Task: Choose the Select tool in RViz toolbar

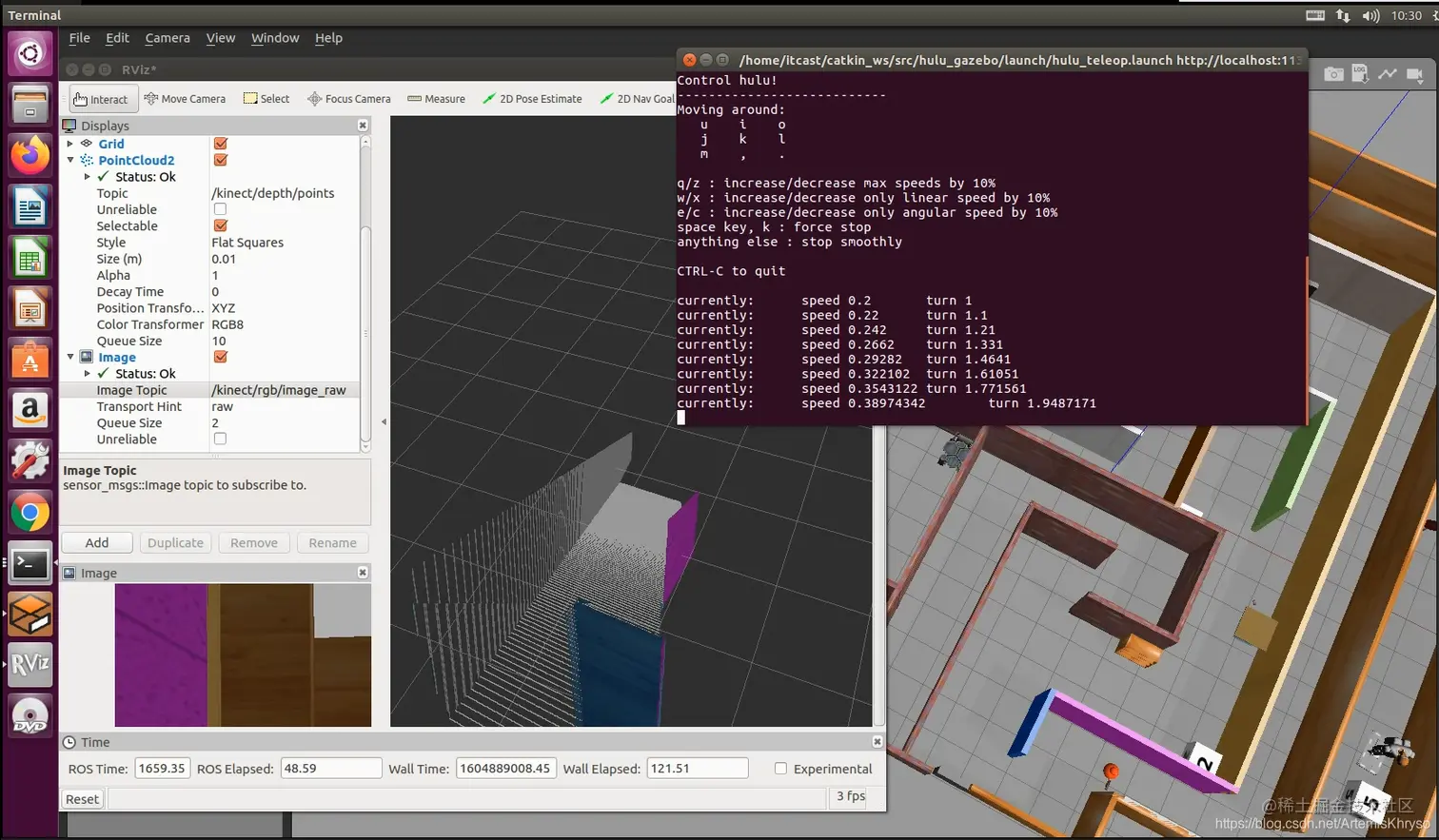Action: point(266,99)
